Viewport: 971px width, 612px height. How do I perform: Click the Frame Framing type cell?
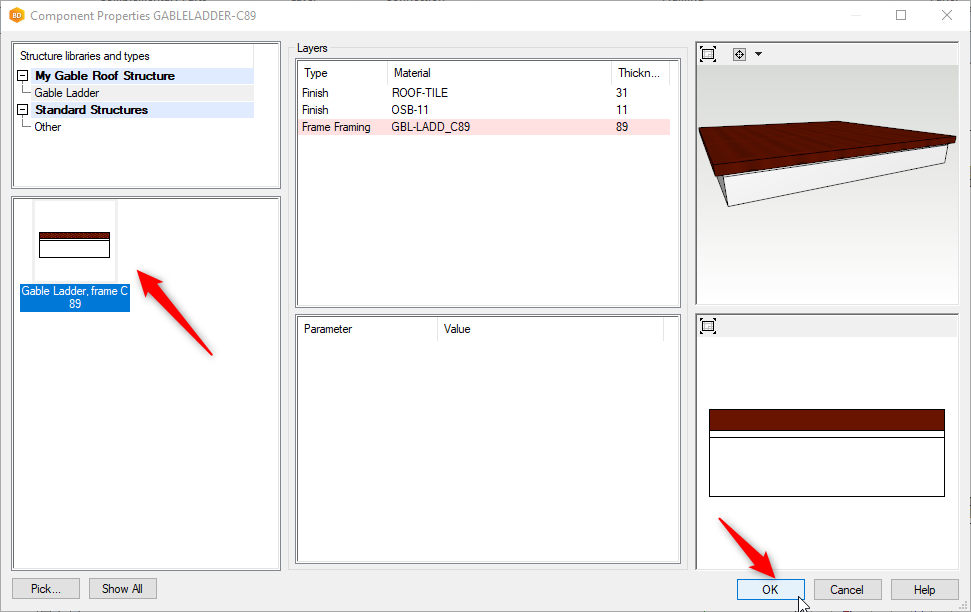[336, 127]
